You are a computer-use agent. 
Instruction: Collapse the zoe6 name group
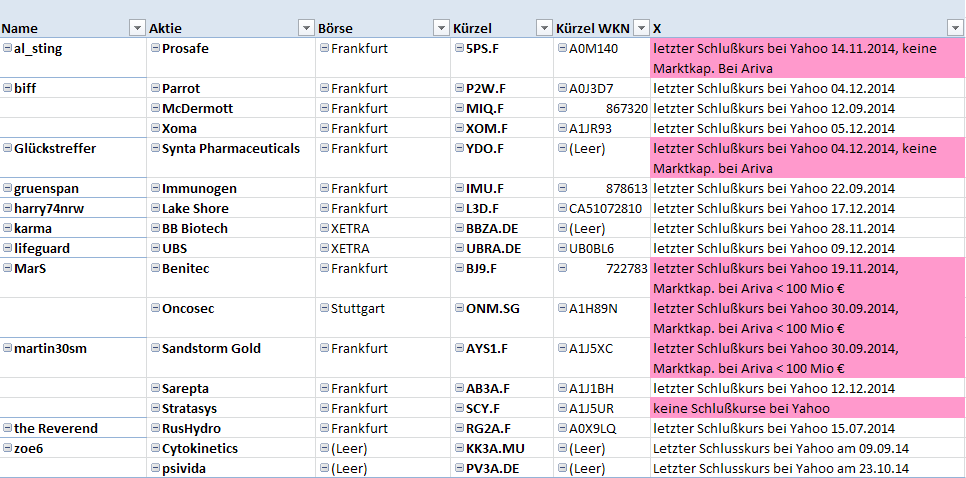click(x=8, y=448)
